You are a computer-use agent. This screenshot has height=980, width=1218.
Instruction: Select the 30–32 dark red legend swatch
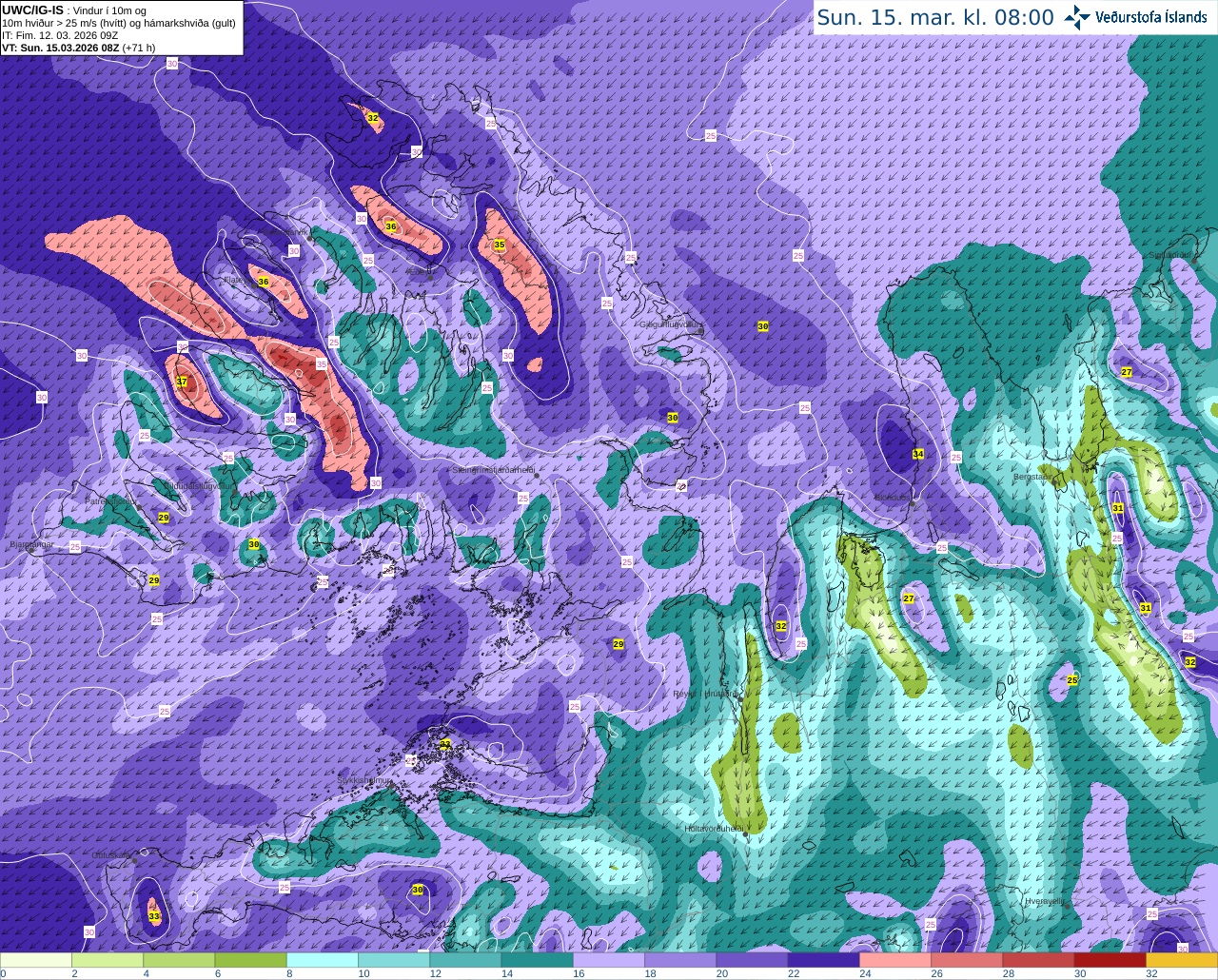pos(1110,959)
